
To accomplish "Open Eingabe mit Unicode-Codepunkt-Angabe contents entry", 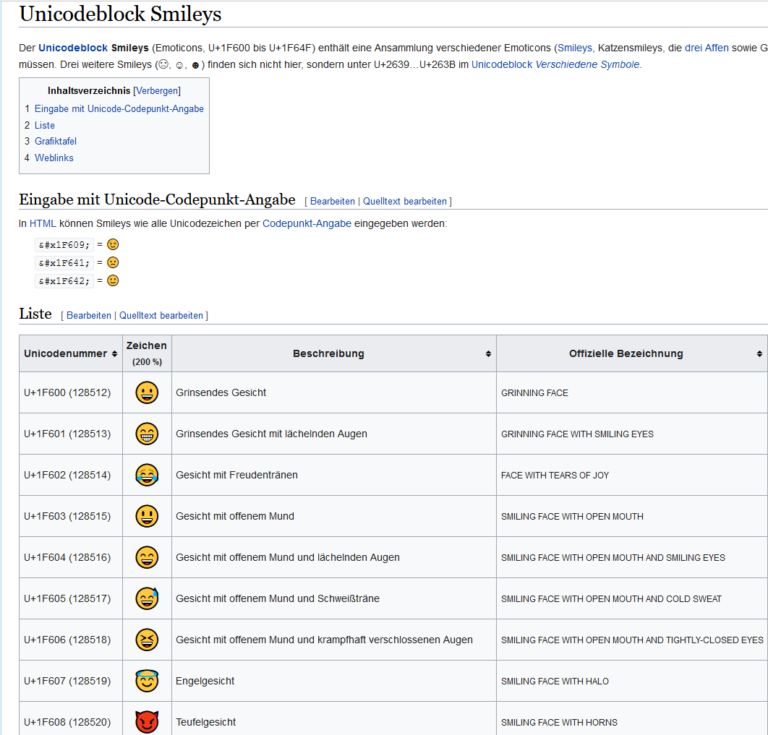I will pyautogui.click(x=119, y=109).
